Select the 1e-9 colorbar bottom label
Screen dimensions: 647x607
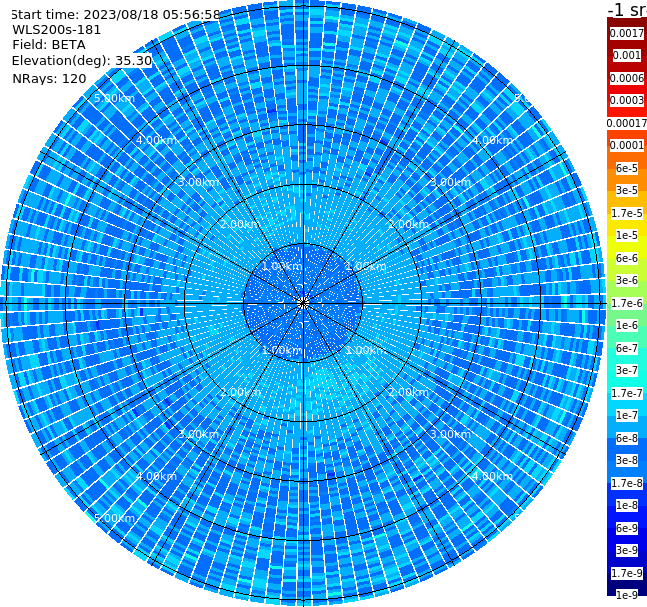point(627,595)
